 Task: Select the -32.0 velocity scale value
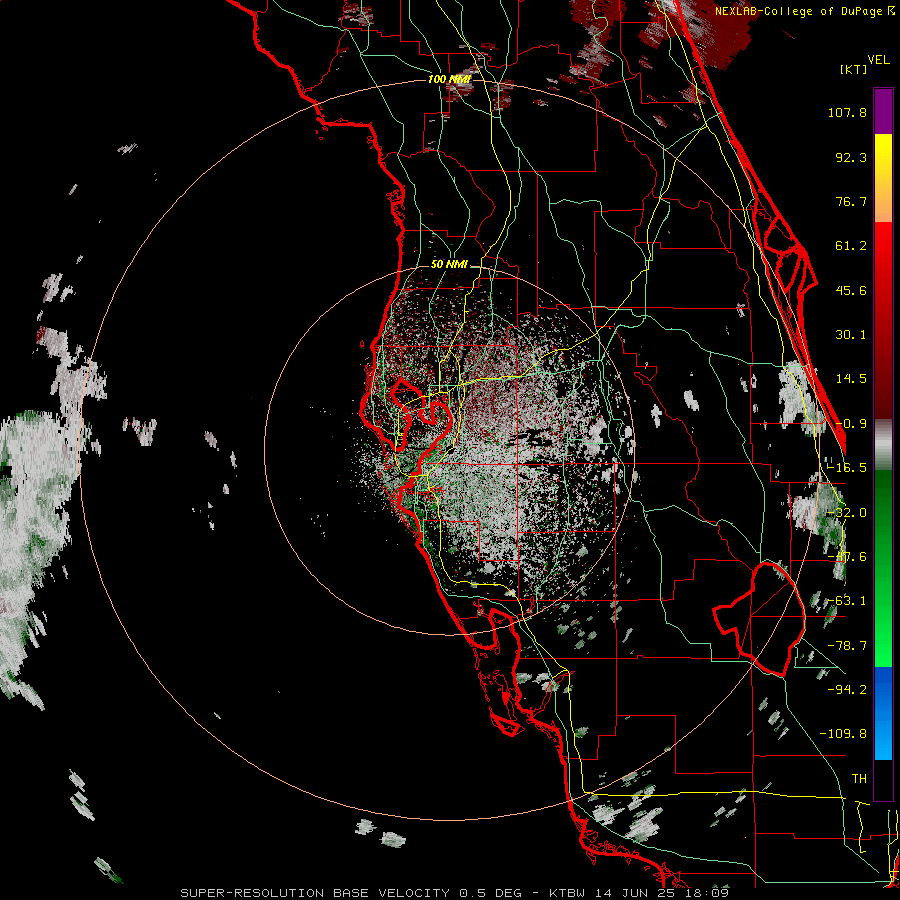pos(847,513)
